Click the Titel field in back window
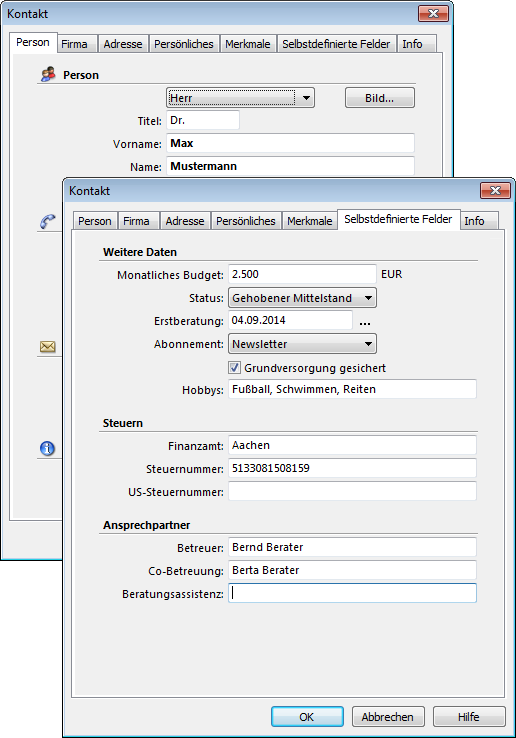 [203, 120]
